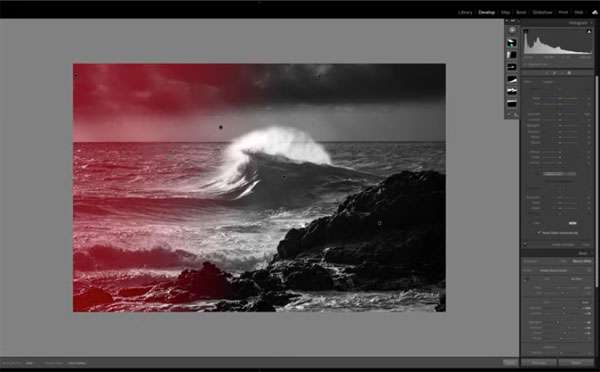600x372 pixels.
Task: Open the mask Color swatch
Action: (572, 223)
